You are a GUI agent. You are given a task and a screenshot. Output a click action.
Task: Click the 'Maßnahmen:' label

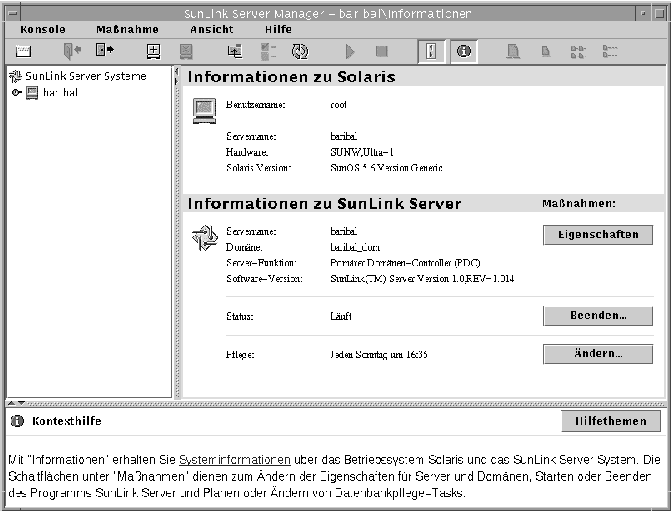[x=579, y=204]
